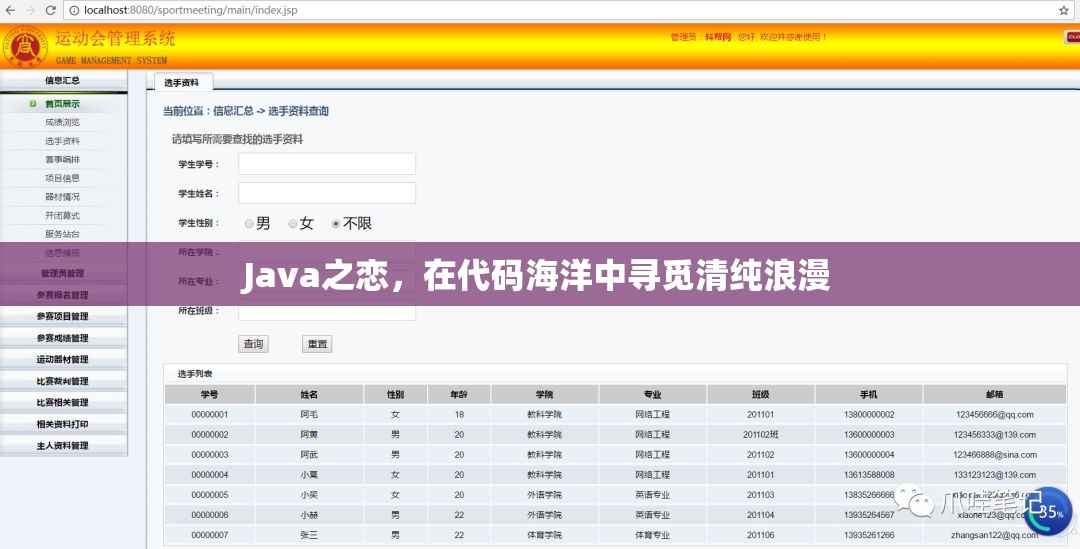Click the 专业 column header
1080x549 pixels.
pyautogui.click(x=652, y=395)
